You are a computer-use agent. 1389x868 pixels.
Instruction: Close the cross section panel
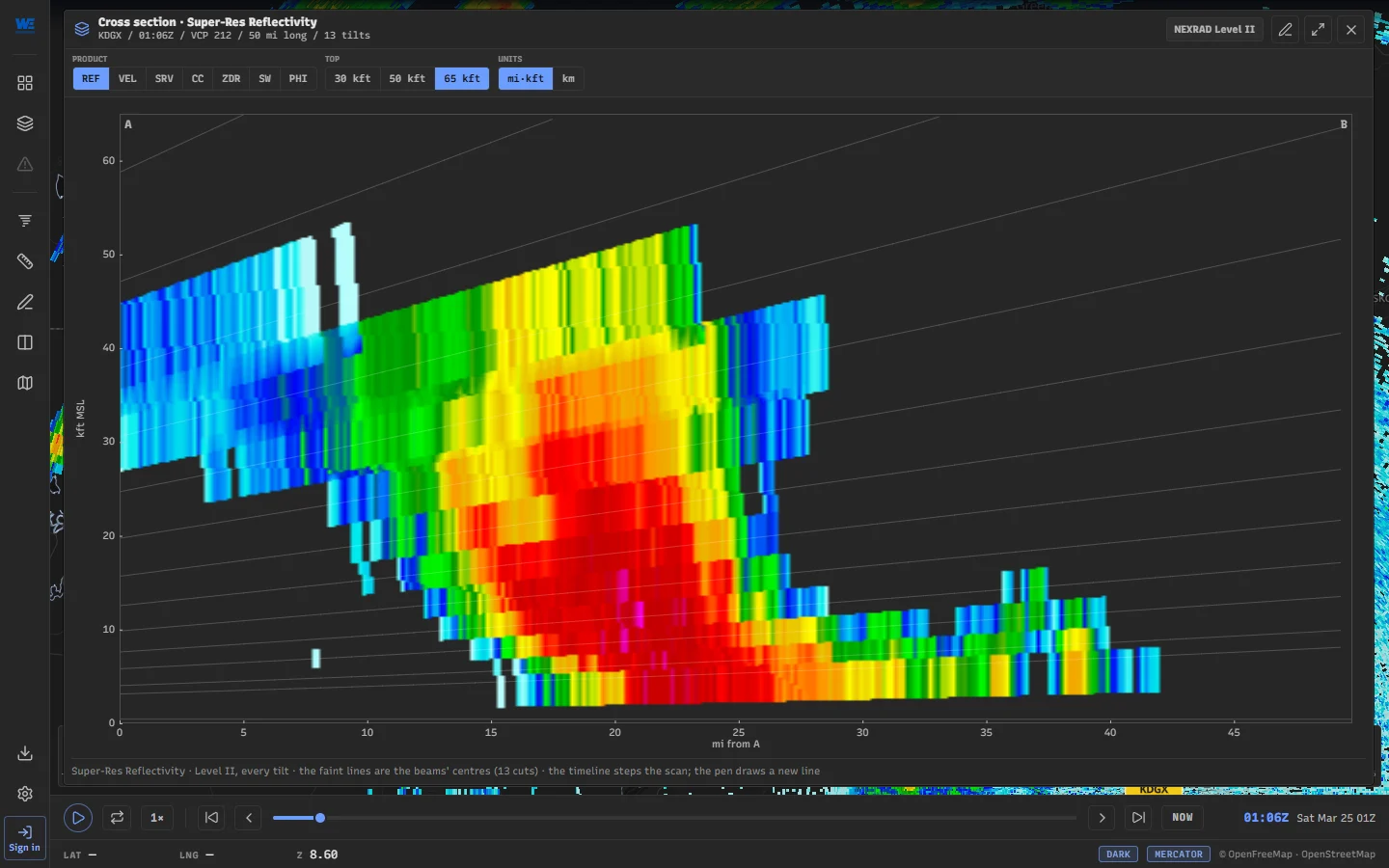(1351, 30)
